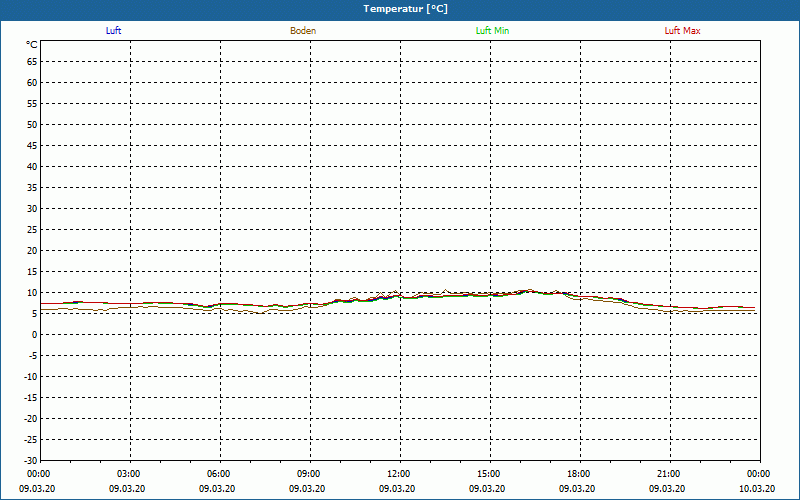Image resolution: width=800 pixels, height=500 pixels.
Task: Click the °C axis unit label
Action: pos(32,45)
